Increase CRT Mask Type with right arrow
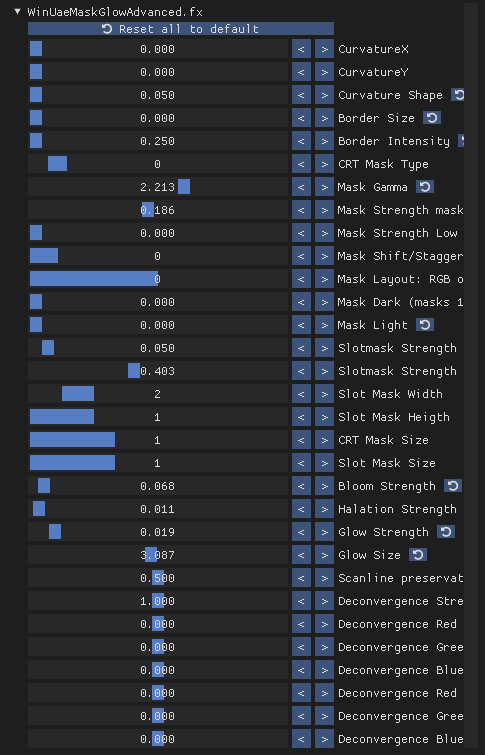Image resolution: width=485 pixels, height=755 pixels. tap(324, 164)
